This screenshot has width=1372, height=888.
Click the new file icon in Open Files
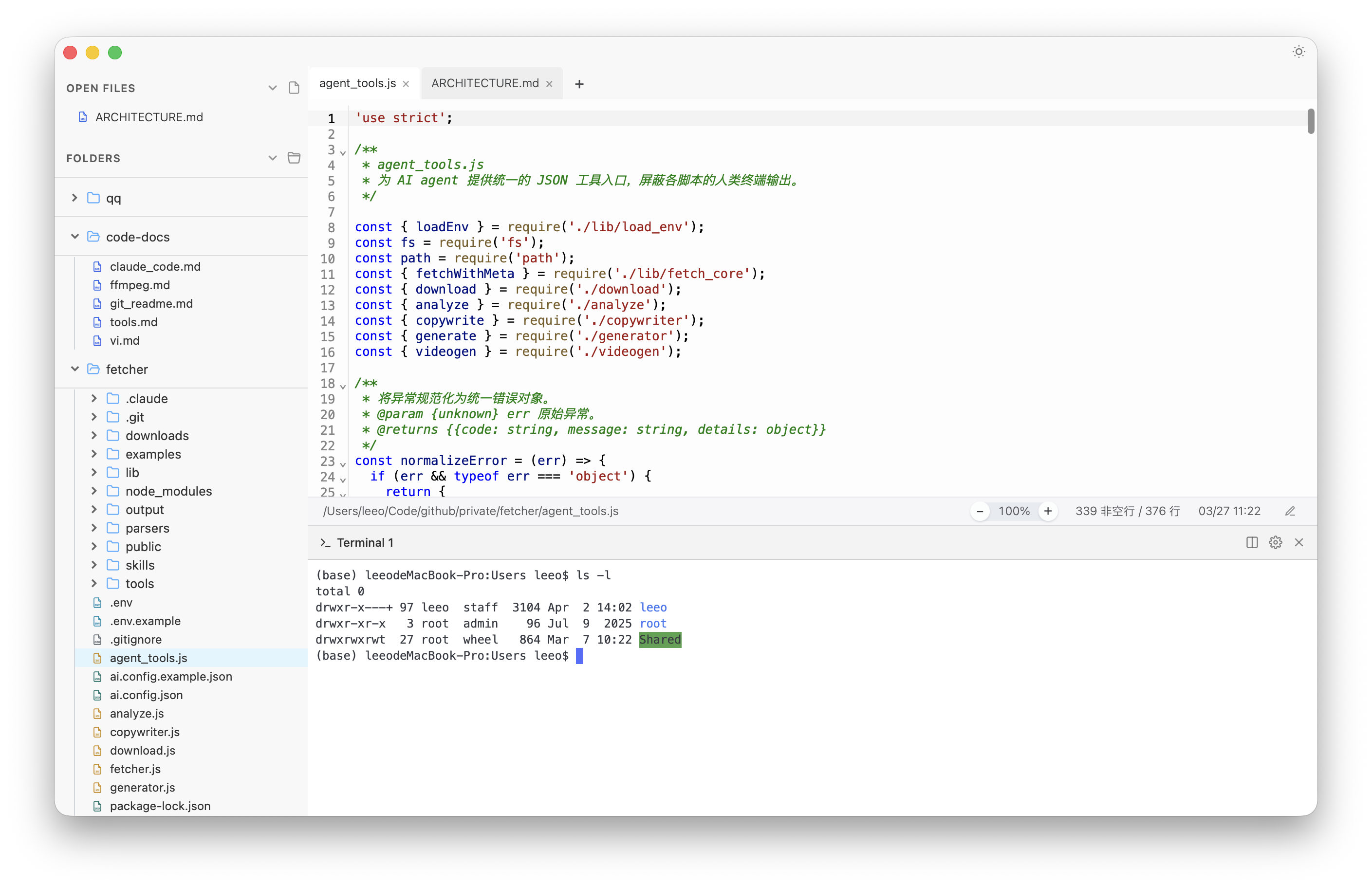[294, 88]
